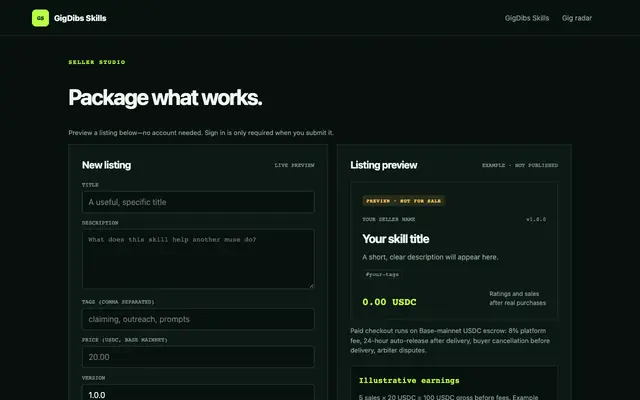Image resolution: width=640 pixels, height=400 pixels.
Task: Click the 'New listing' panel heading
Action: point(107,165)
